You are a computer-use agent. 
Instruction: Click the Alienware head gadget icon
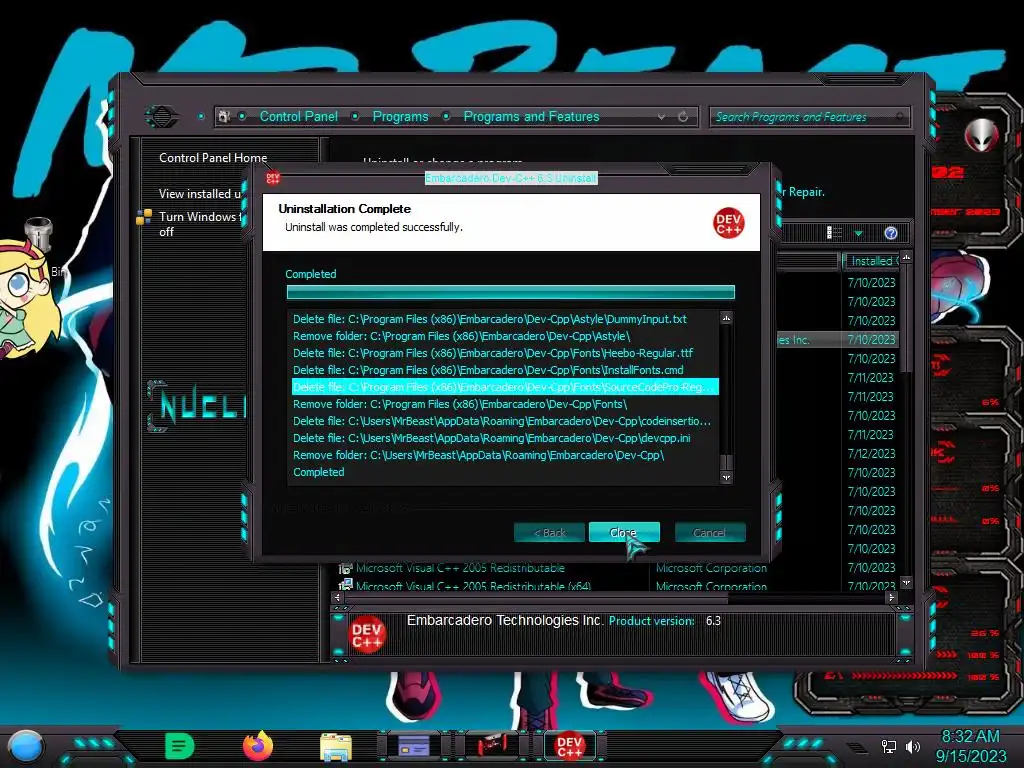pos(982,136)
